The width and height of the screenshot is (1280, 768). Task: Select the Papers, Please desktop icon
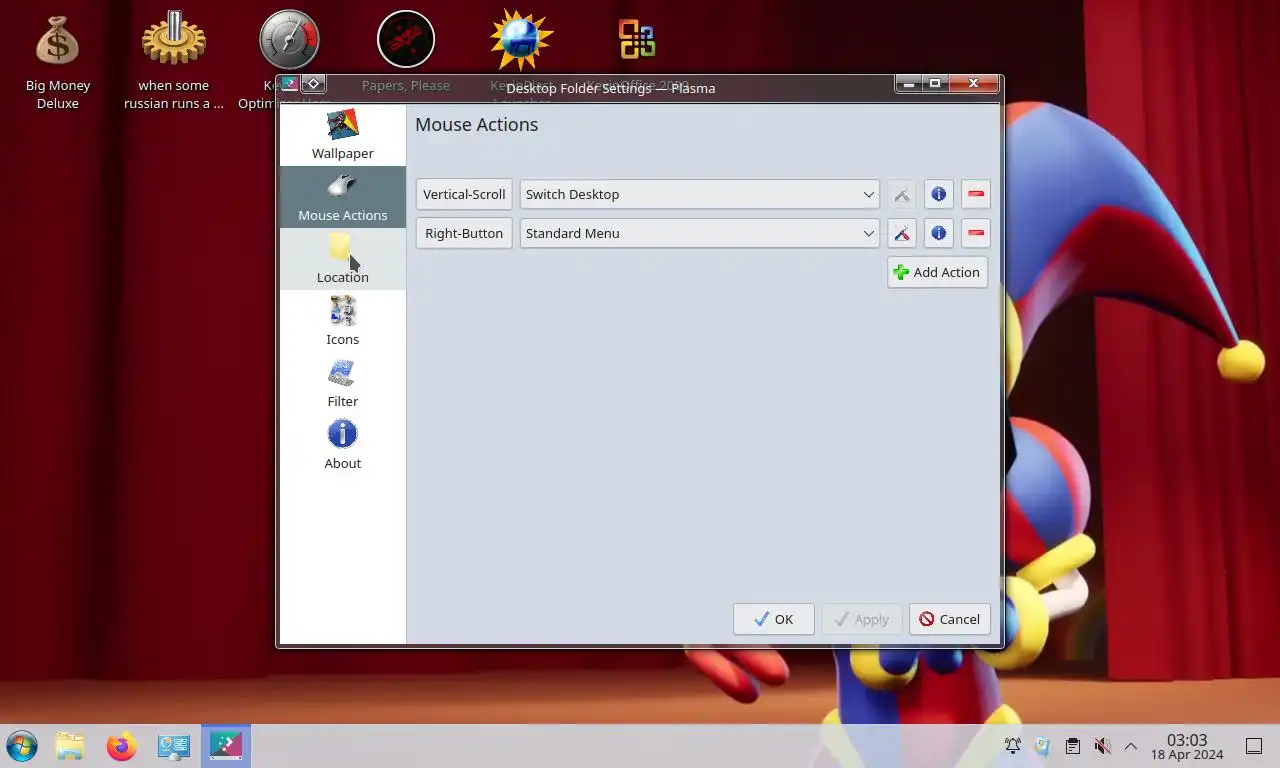(x=406, y=42)
